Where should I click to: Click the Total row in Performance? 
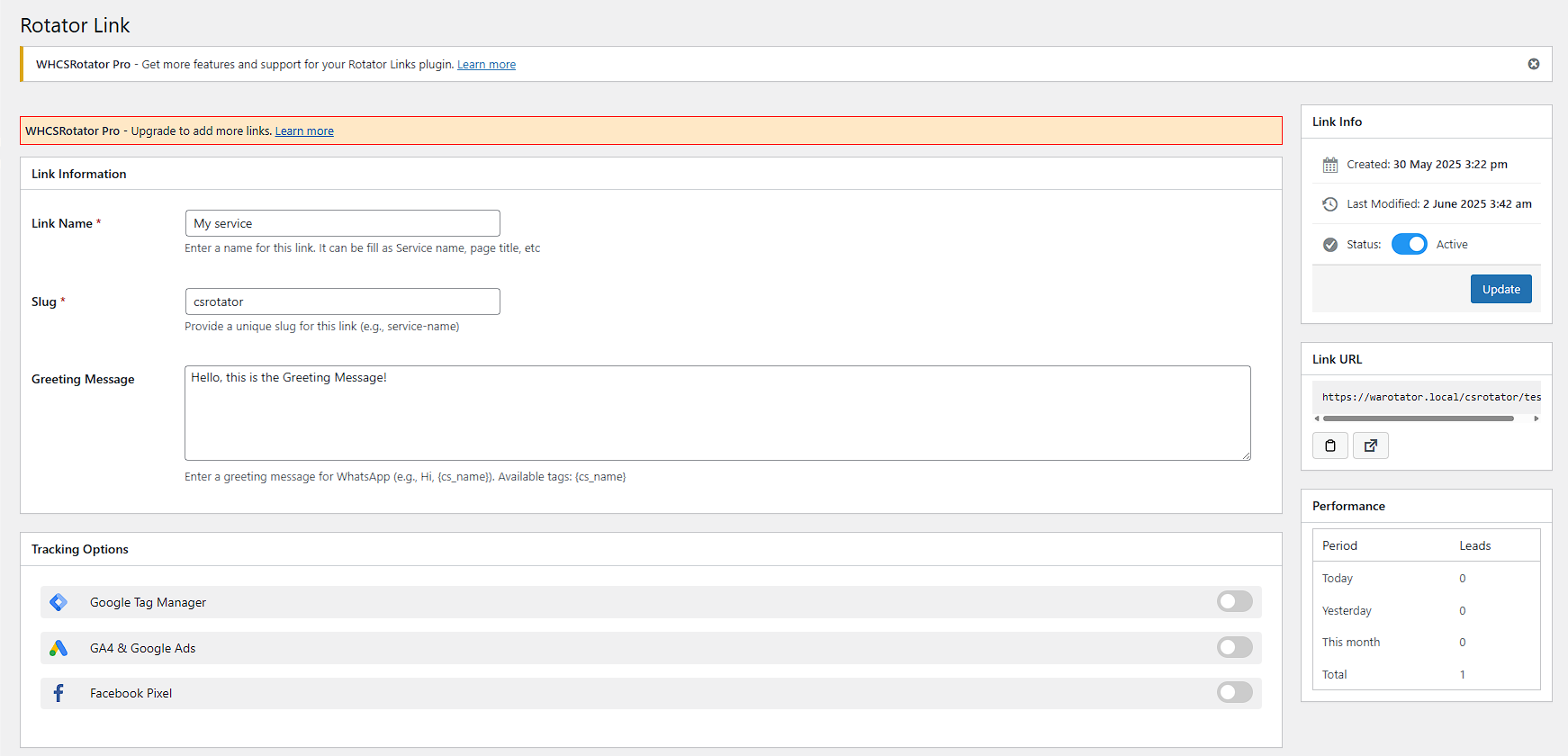pyautogui.click(x=1427, y=674)
